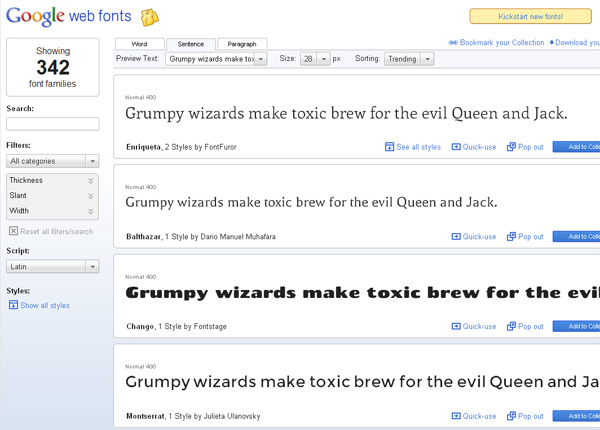The height and width of the screenshot is (430, 600).
Task: Open the font Size dropdown arrow
Action: (324, 59)
